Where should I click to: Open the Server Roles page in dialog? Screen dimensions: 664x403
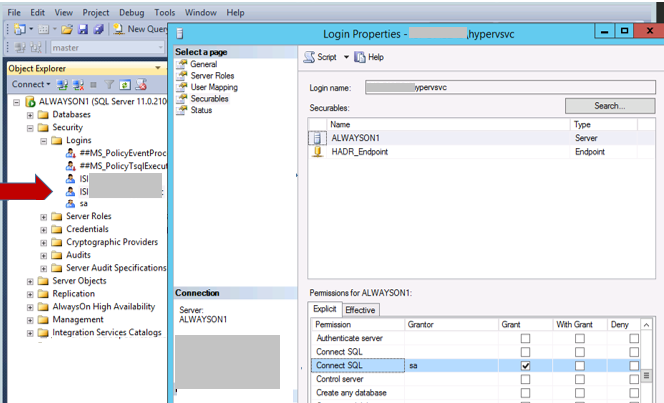coord(212,75)
